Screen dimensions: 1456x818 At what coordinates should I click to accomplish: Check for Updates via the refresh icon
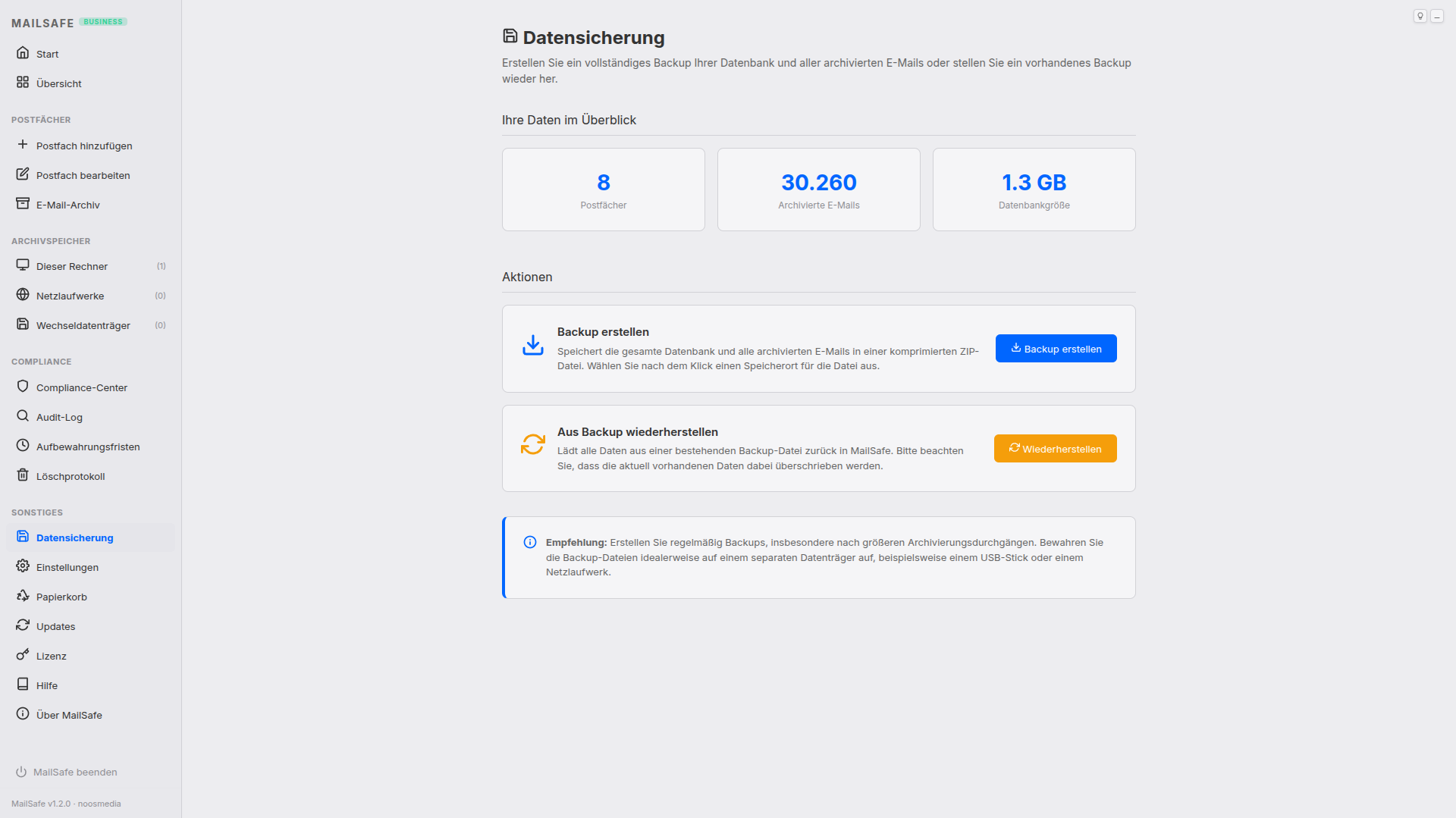click(55, 626)
